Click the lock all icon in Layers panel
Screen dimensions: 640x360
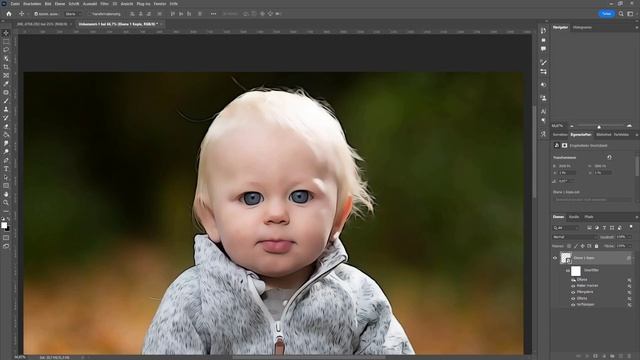(596, 246)
